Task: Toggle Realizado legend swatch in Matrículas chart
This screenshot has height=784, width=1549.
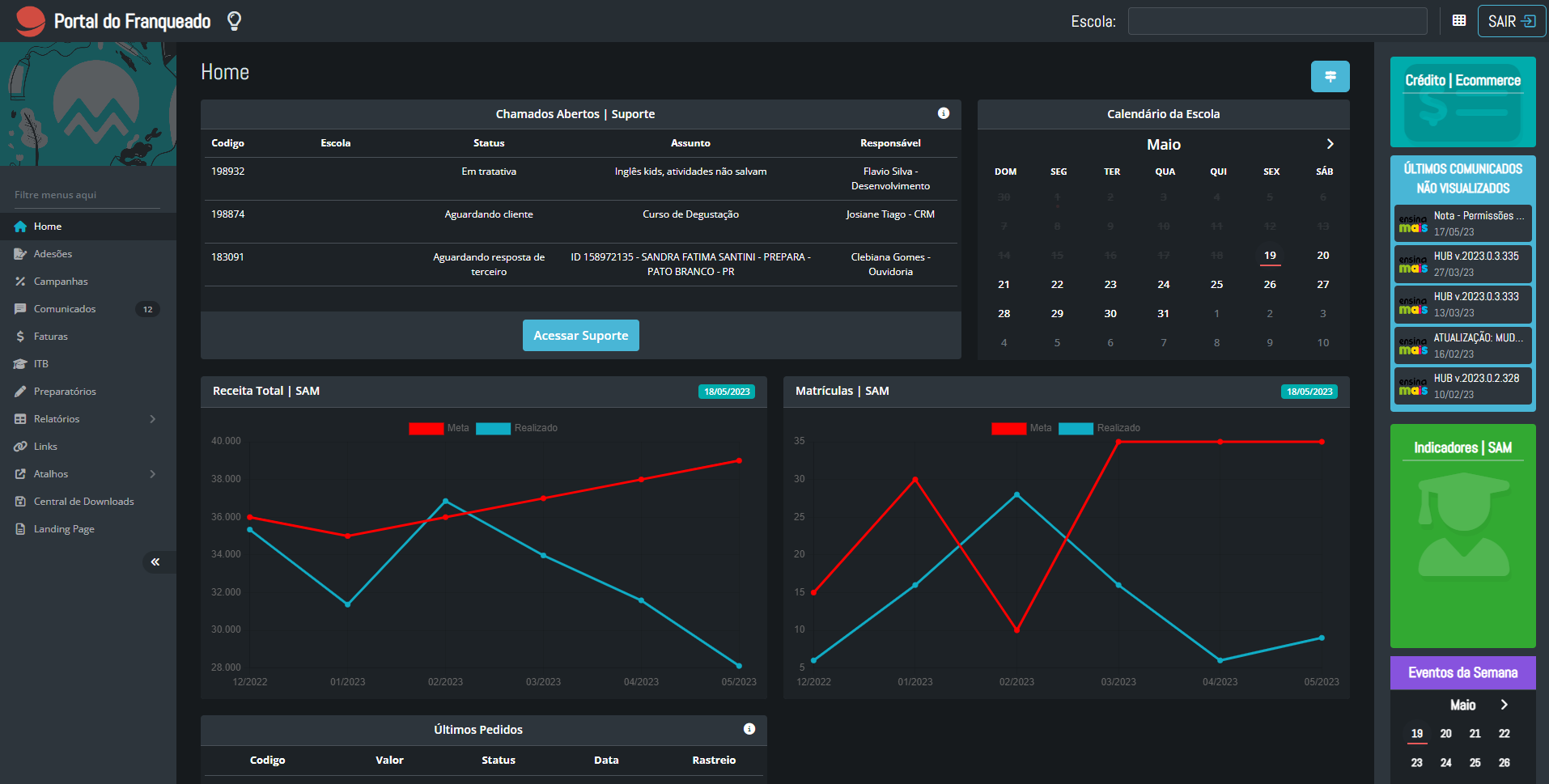Action: pyautogui.click(x=1076, y=429)
